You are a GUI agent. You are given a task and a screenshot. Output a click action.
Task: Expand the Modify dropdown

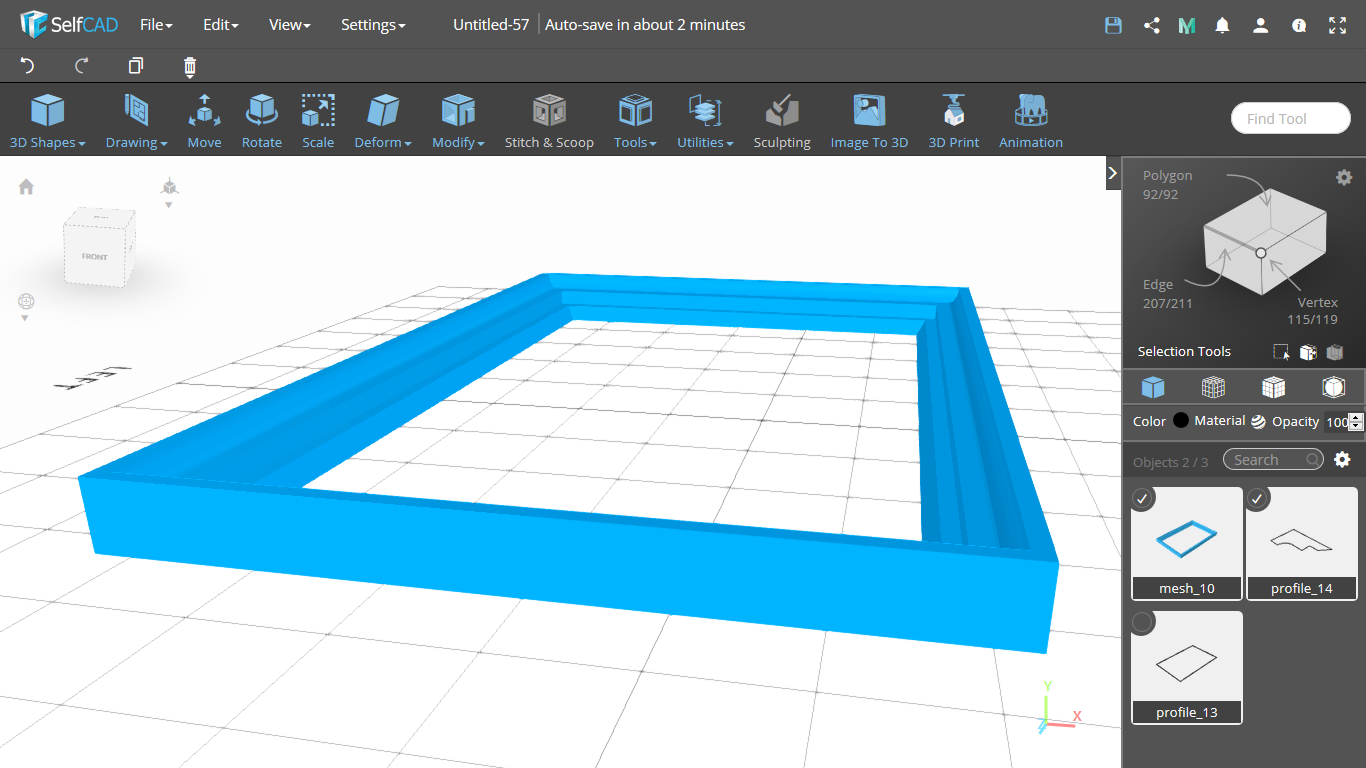coord(458,121)
